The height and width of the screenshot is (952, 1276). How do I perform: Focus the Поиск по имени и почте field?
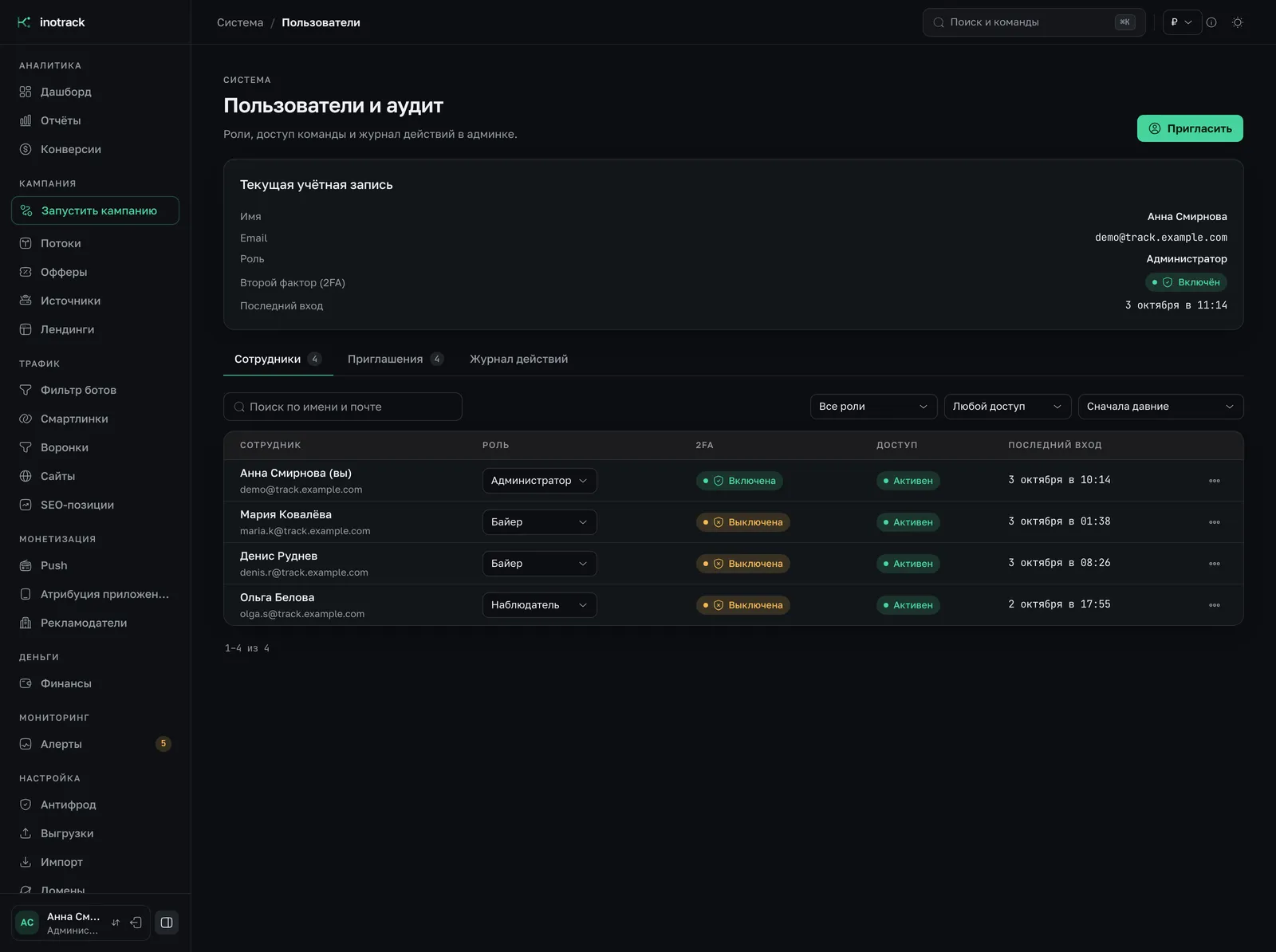(343, 407)
